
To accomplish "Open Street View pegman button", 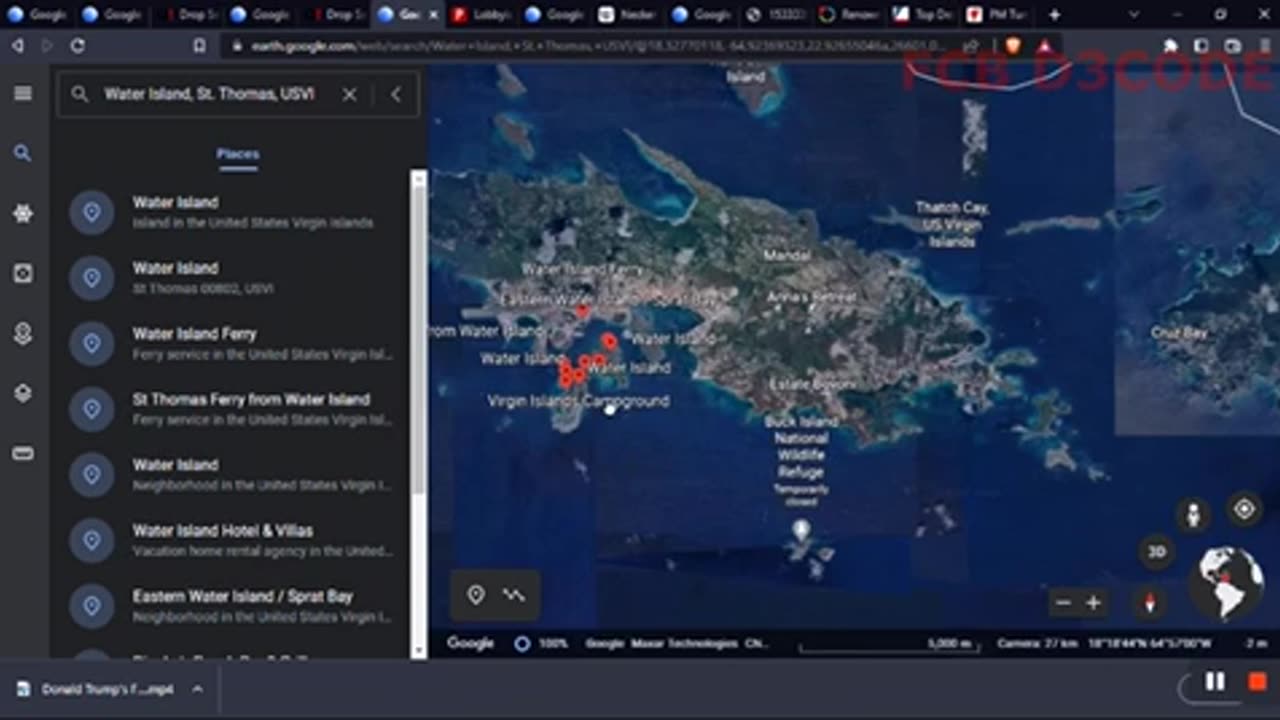I will tap(1192, 515).
